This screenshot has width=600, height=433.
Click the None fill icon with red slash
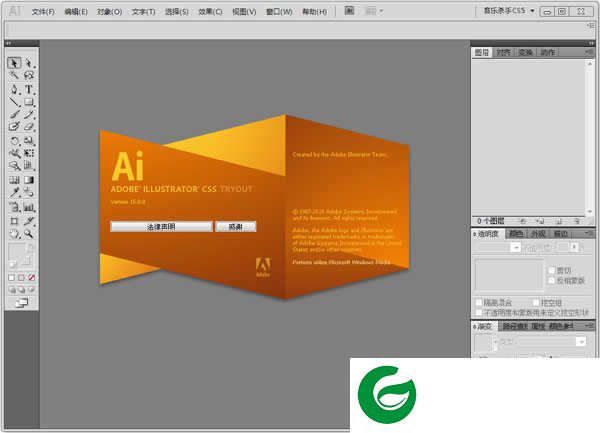pyautogui.click(x=32, y=278)
